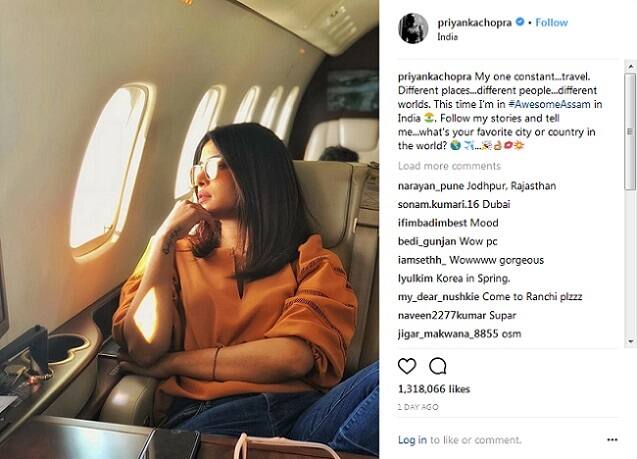Image resolution: width=637 pixels, height=459 pixels.
Task: Open priyankachopra profile picture avatar
Action: click(413, 28)
